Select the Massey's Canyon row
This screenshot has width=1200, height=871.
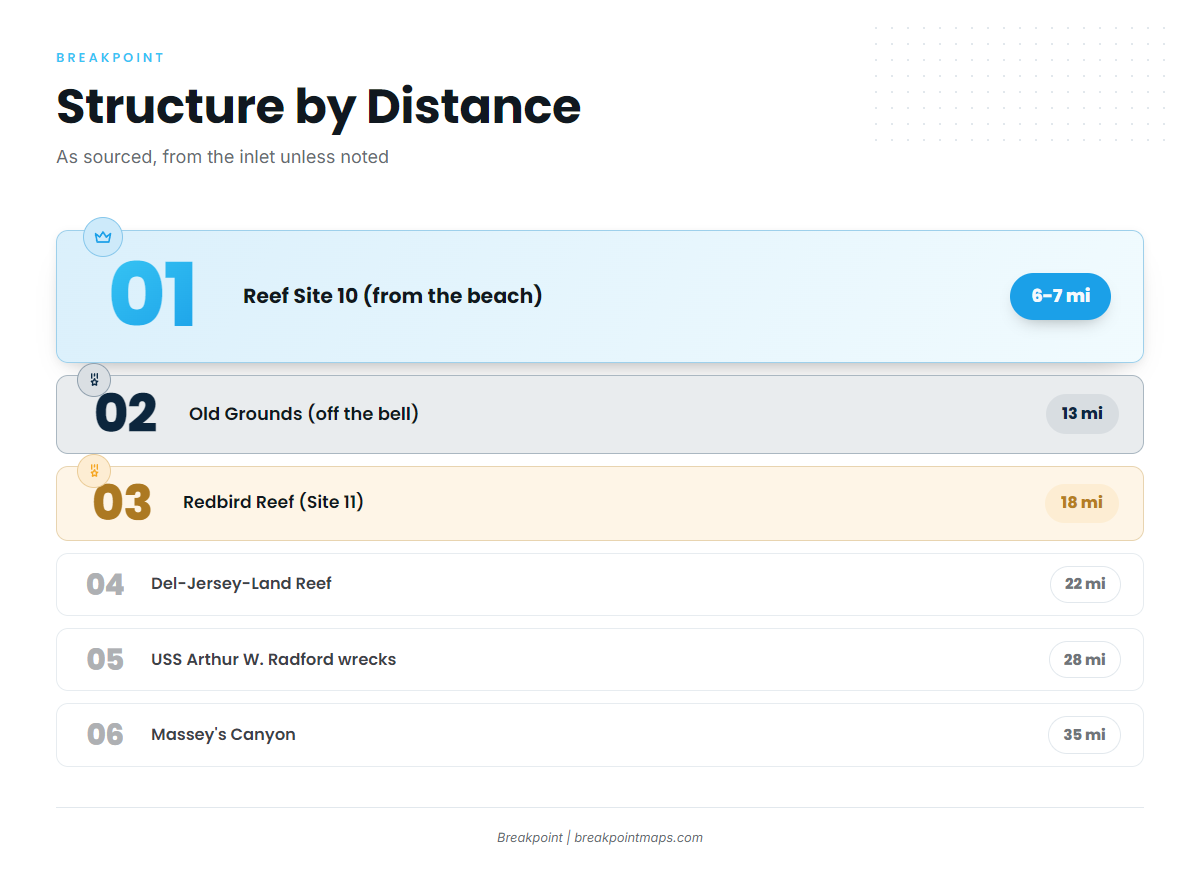(x=600, y=735)
